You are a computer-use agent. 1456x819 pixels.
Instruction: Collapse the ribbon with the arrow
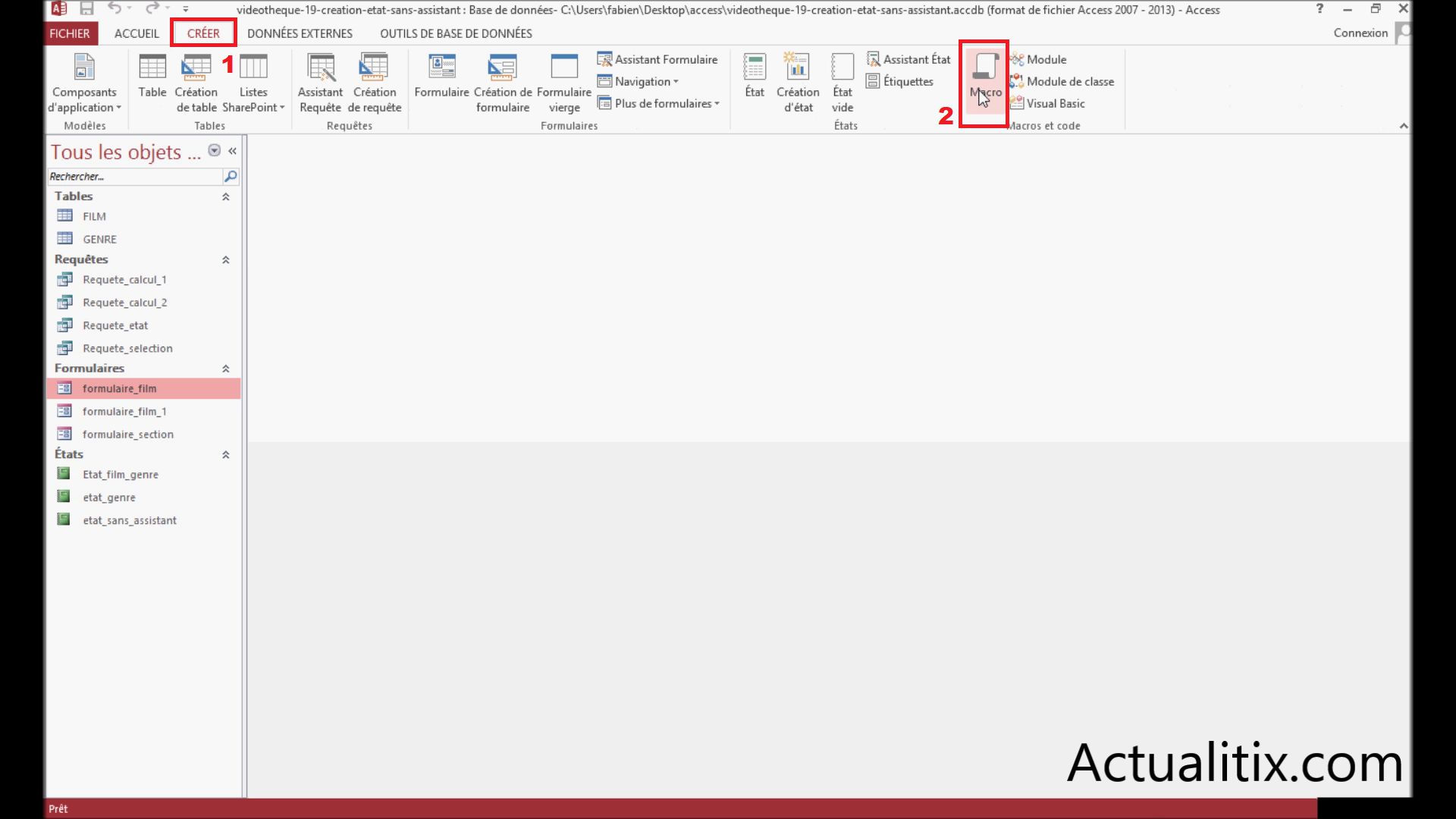click(1404, 126)
